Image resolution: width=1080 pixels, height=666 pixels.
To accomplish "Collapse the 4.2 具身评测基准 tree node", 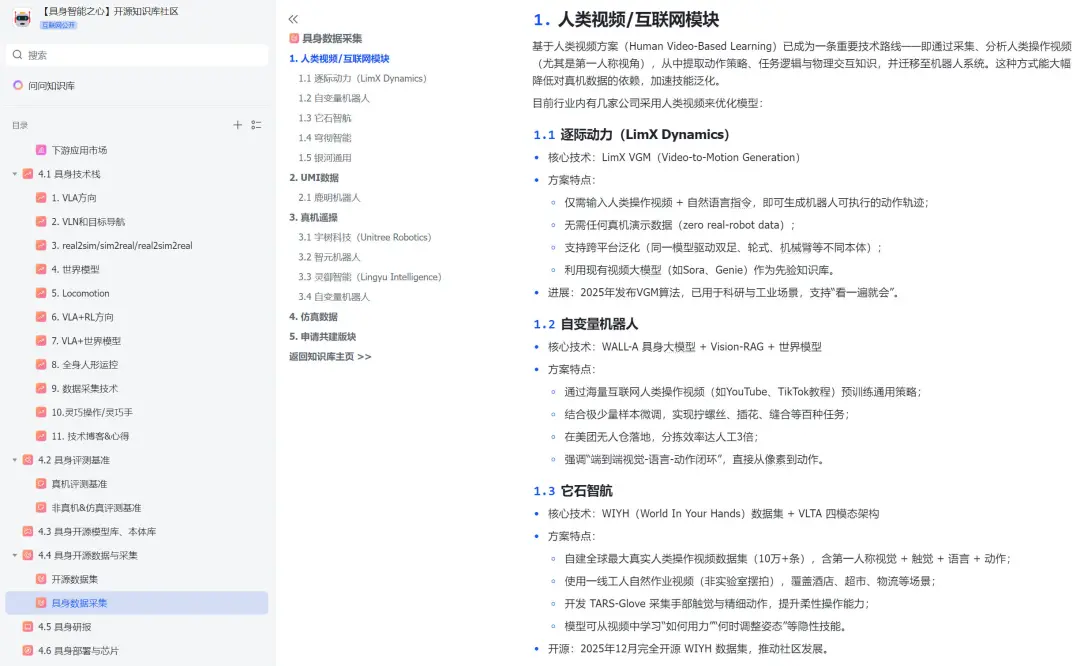I will [14, 459].
